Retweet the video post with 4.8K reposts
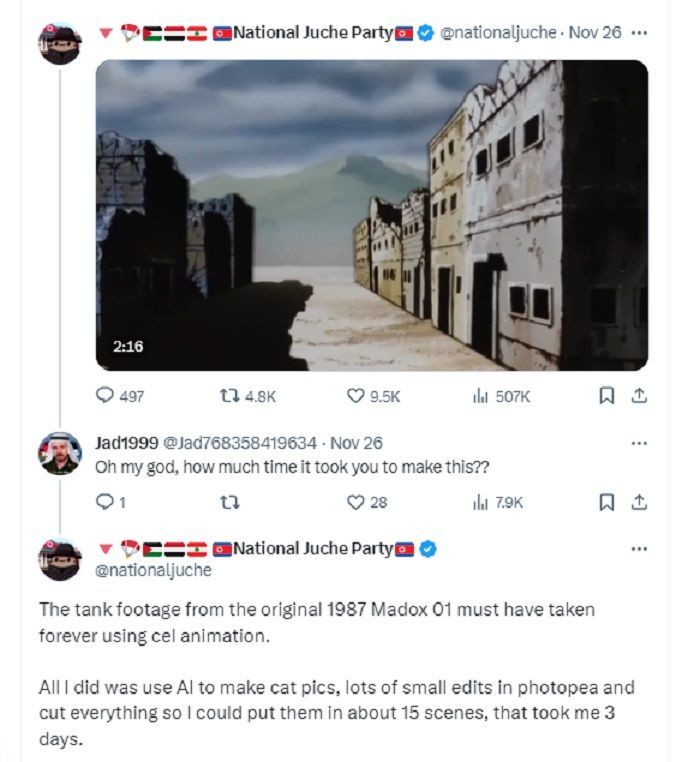Screen dimensions: 700x762 (248, 396)
